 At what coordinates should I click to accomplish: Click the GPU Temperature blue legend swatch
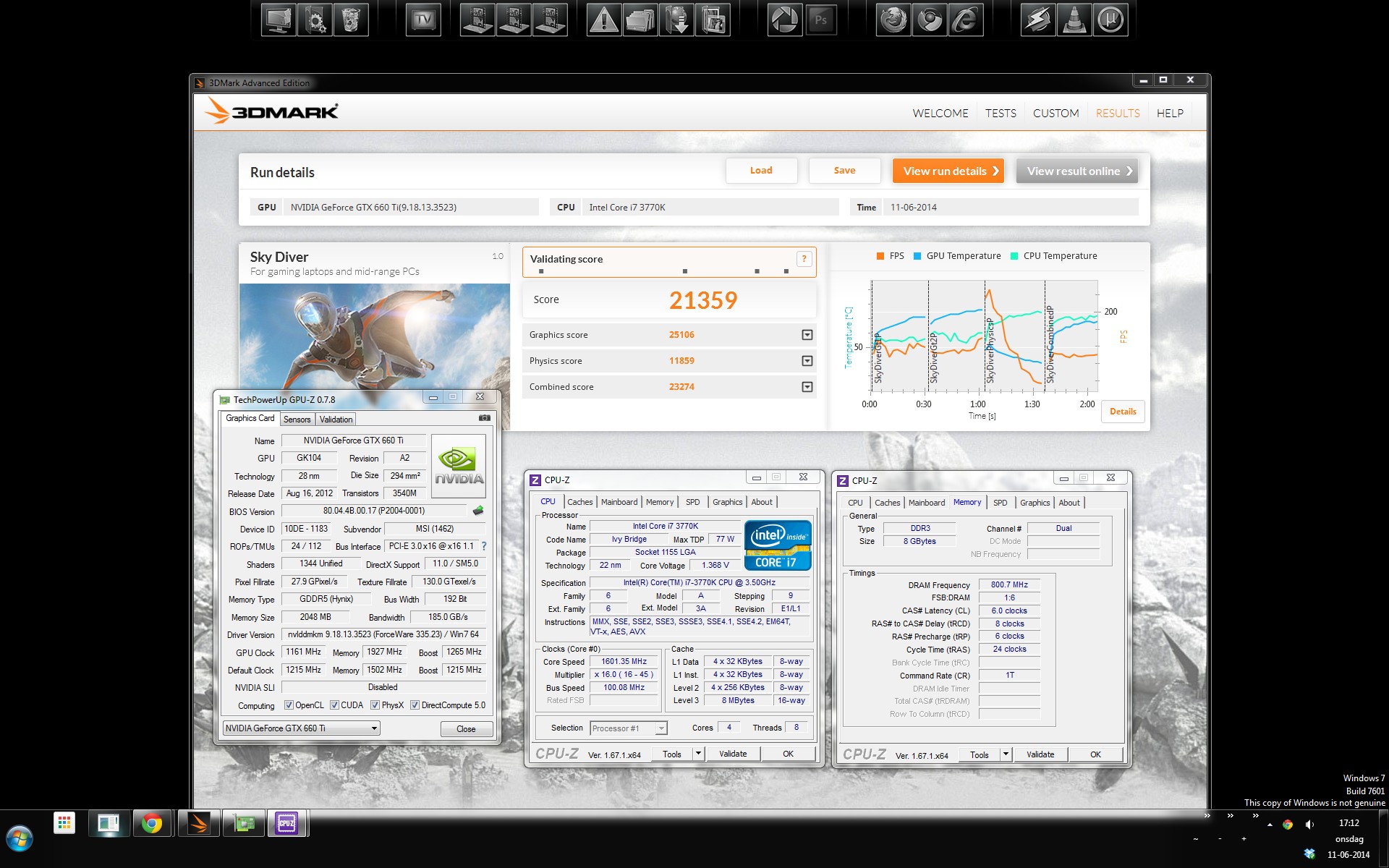[x=917, y=256]
